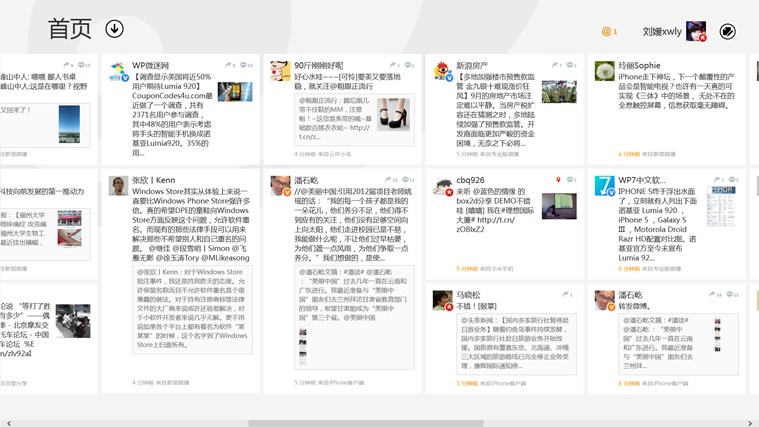
Task: Click the compose new post icon
Action: pyautogui.click(x=727, y=31)
